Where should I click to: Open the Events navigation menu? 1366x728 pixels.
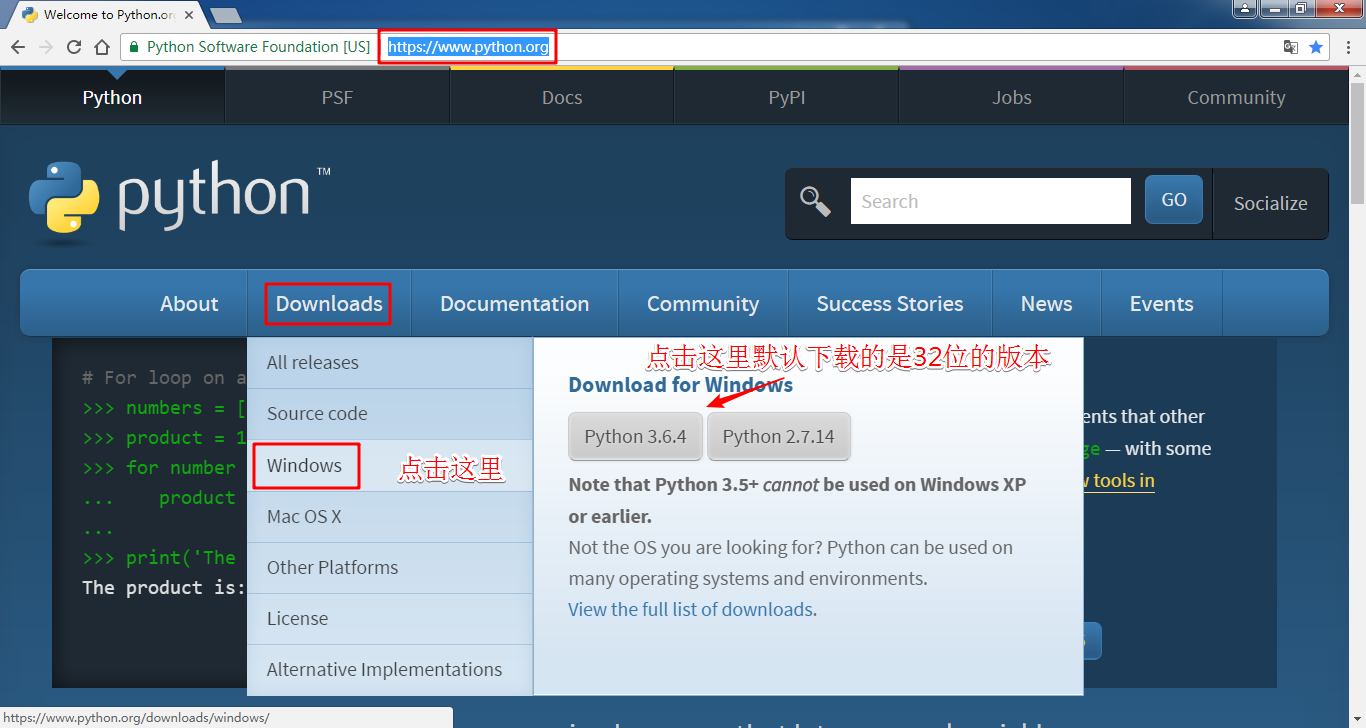[x=1162, y=304]
